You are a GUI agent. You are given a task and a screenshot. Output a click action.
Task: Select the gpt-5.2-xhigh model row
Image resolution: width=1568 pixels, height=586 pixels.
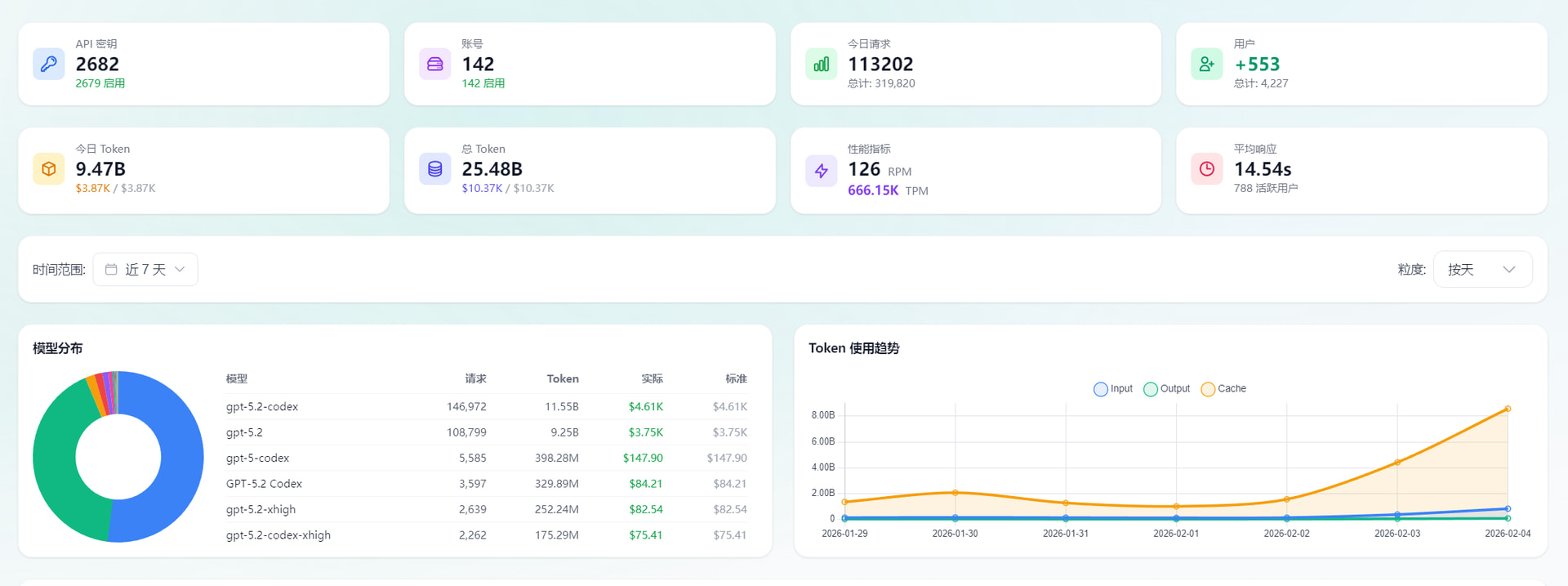point(487,510)
